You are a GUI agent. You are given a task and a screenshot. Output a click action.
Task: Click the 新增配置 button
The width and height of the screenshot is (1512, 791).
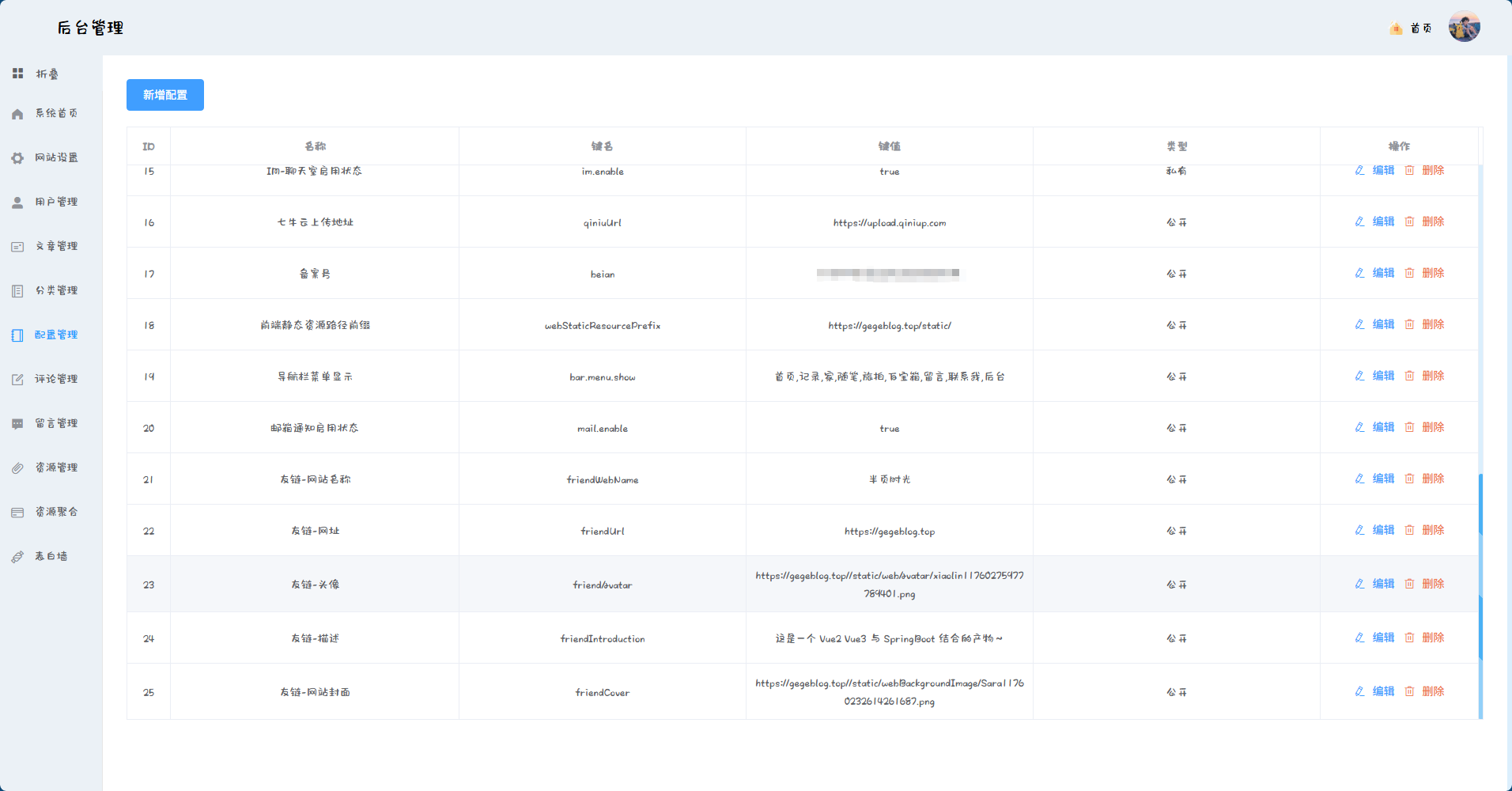(x=165, y=95)
